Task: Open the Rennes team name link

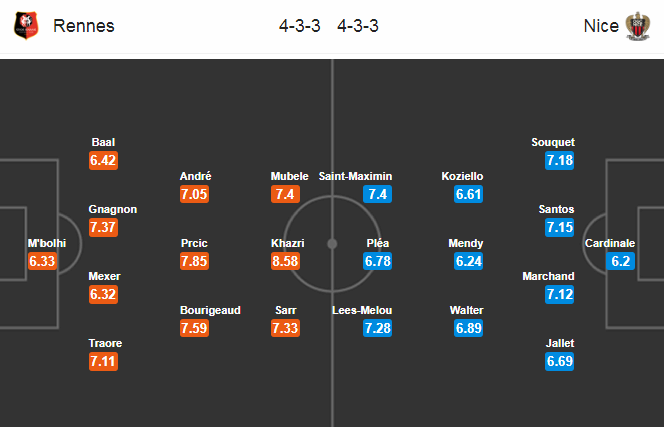Action: [84, 26]
